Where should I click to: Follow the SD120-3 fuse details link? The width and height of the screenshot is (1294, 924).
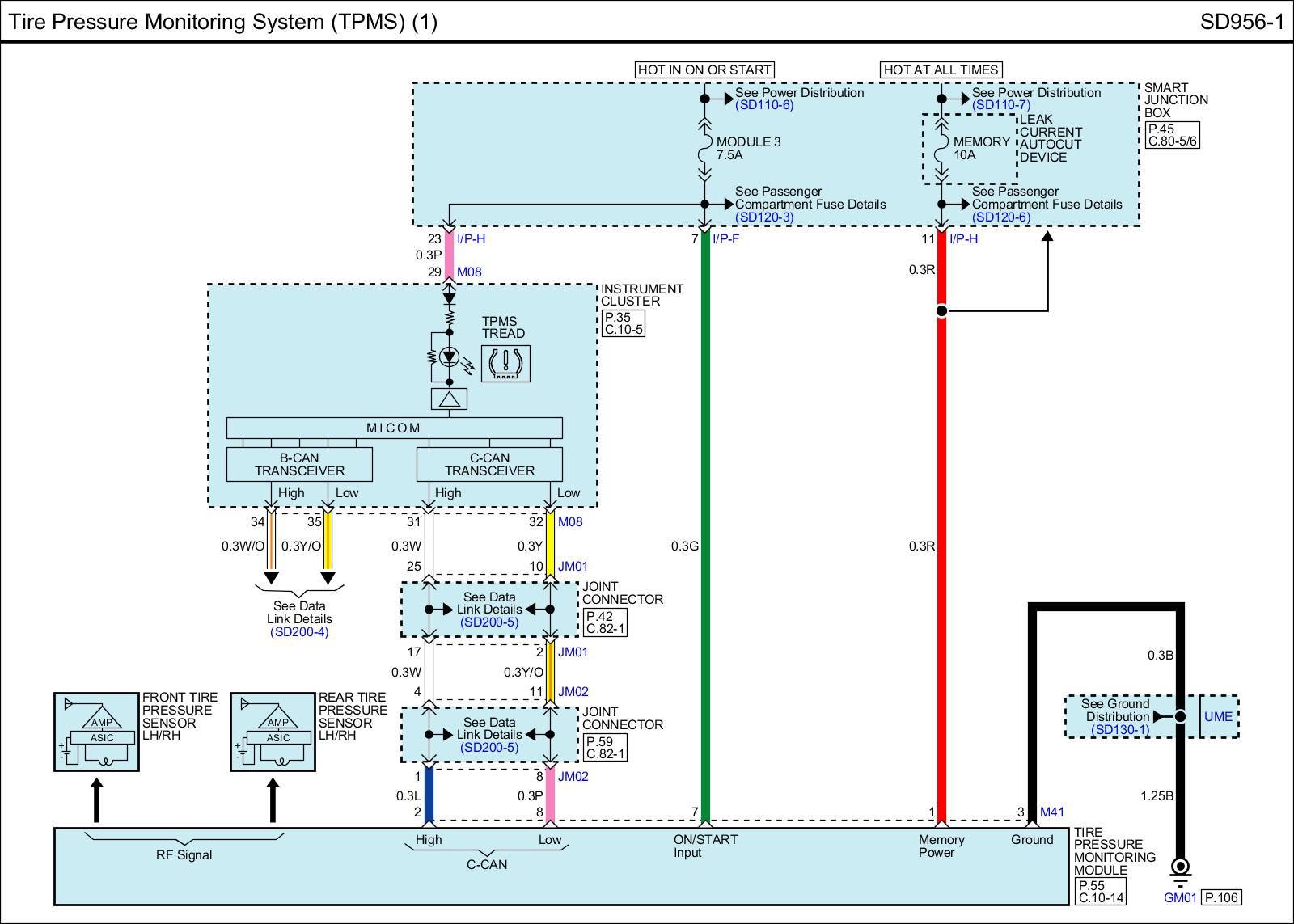pyautogui.click(x=764, y=217)
